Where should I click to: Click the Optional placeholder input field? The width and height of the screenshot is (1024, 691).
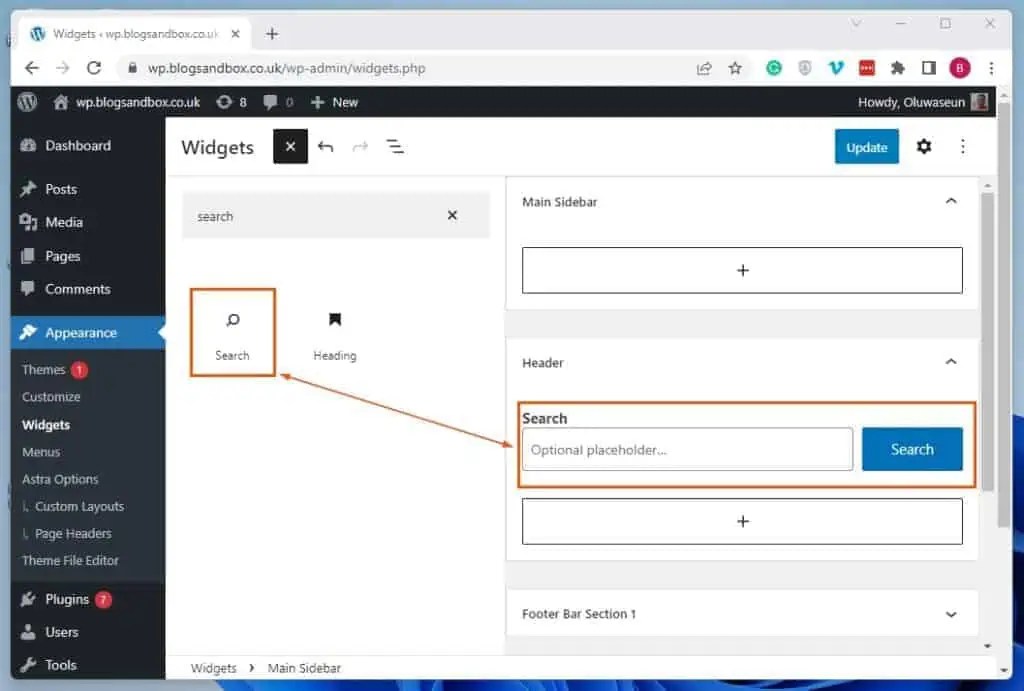point(687,449)
